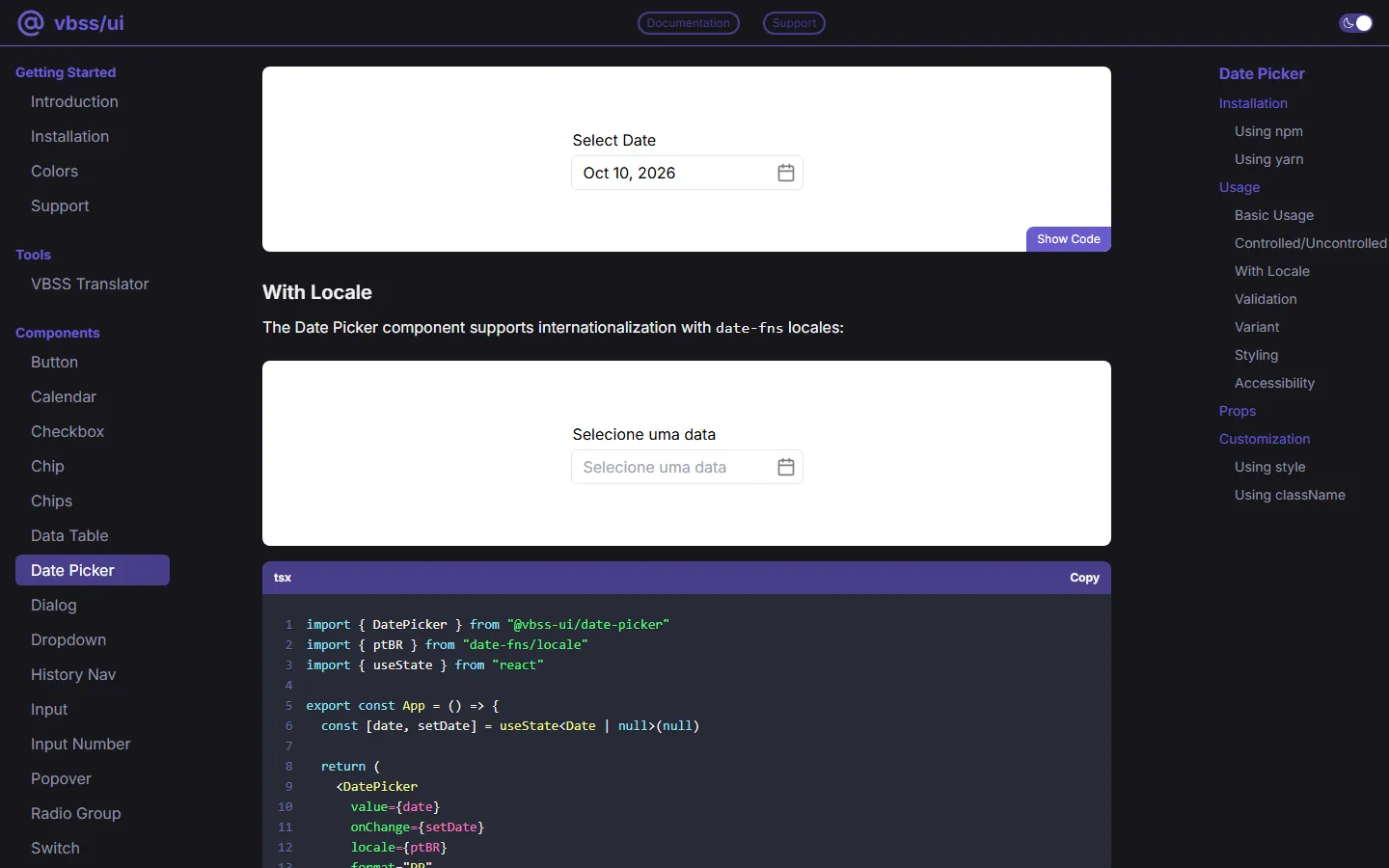Viewport: 1389px width, 868px height.
Task: Open calendar icon in Selecione uma data field
Action: pos(786,467)
